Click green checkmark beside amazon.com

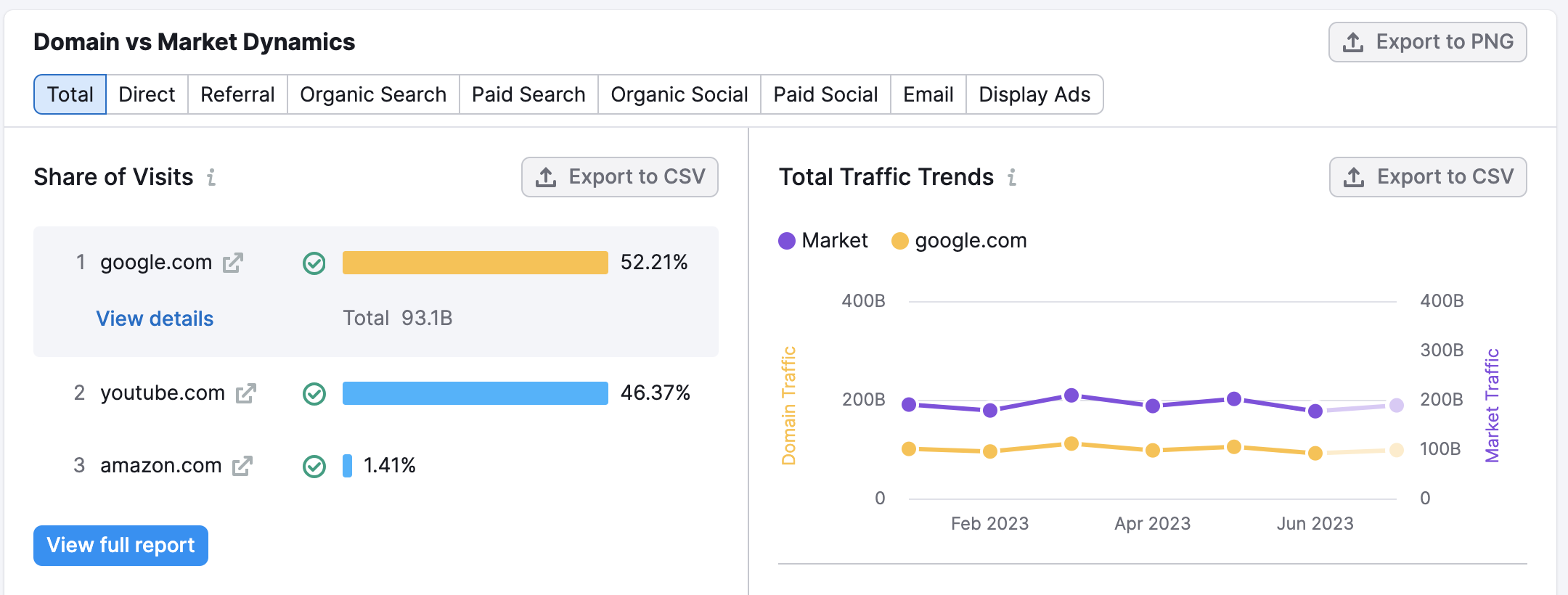point(314,466)
